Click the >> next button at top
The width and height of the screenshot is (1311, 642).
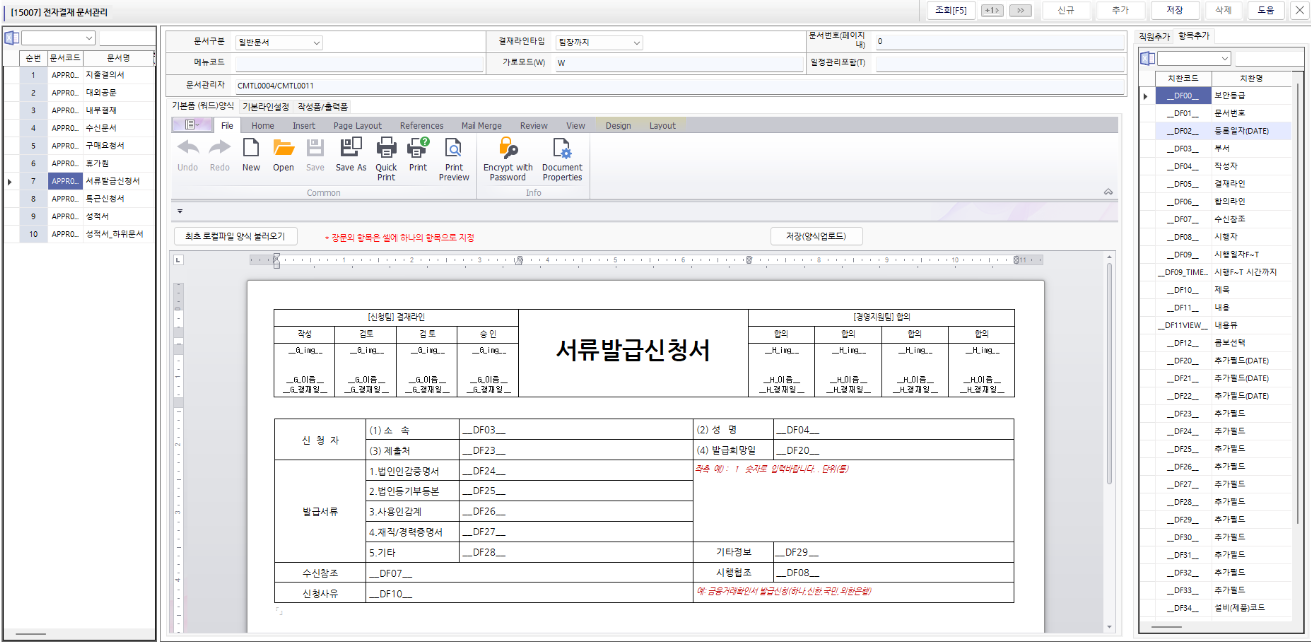click(x=1020, y=10)
